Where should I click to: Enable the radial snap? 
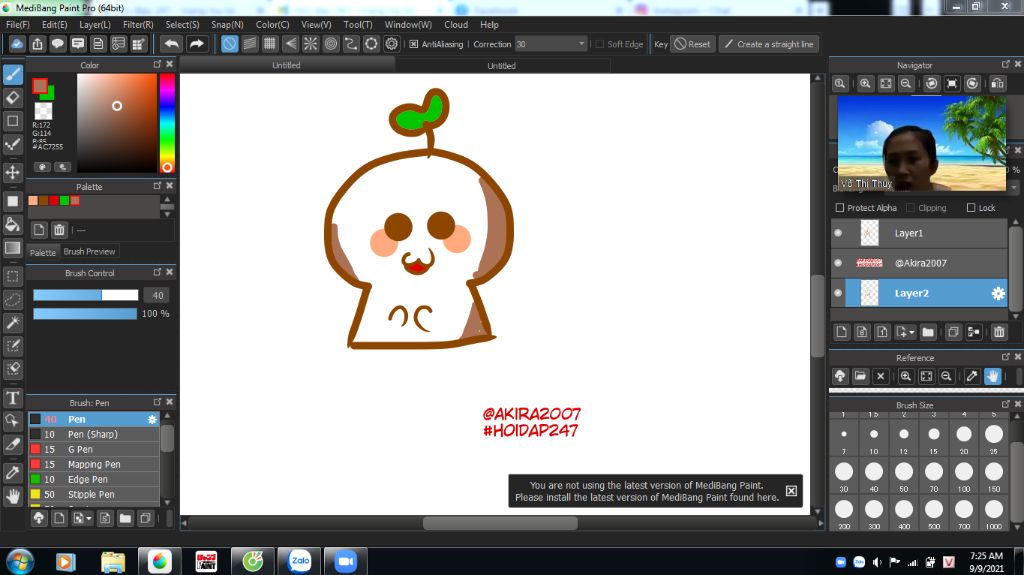click(310, 44)
